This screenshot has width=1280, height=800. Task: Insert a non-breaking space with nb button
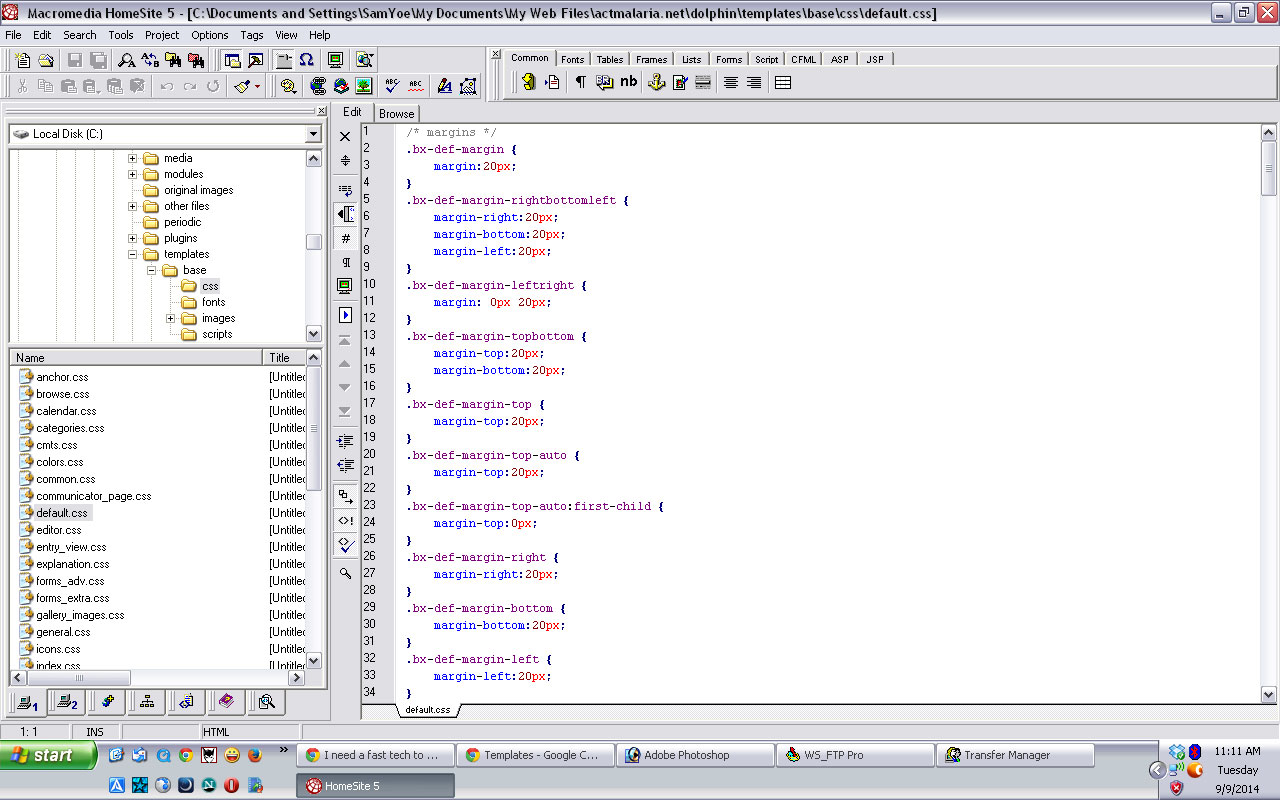point(628,82)
